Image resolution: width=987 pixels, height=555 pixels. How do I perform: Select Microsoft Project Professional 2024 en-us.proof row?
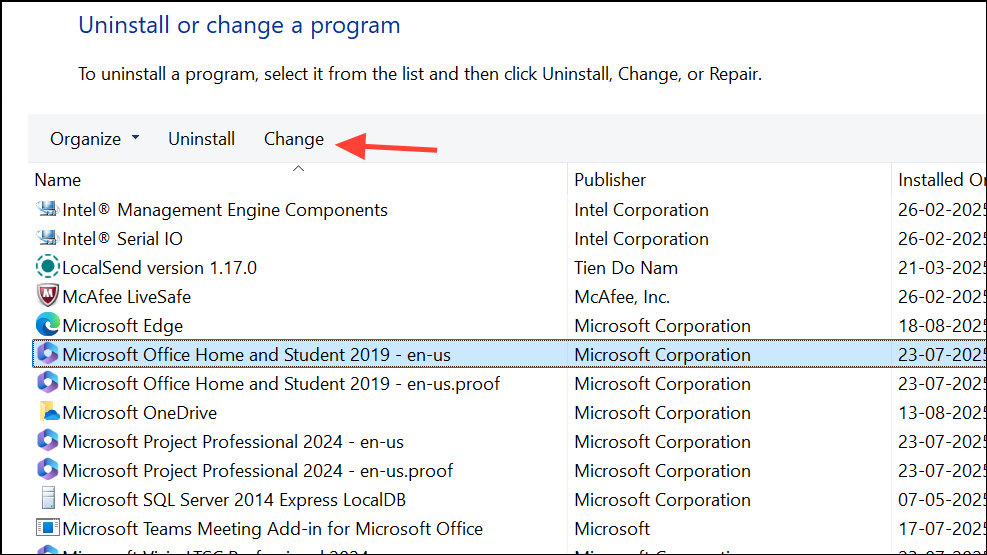pos(257,471)
